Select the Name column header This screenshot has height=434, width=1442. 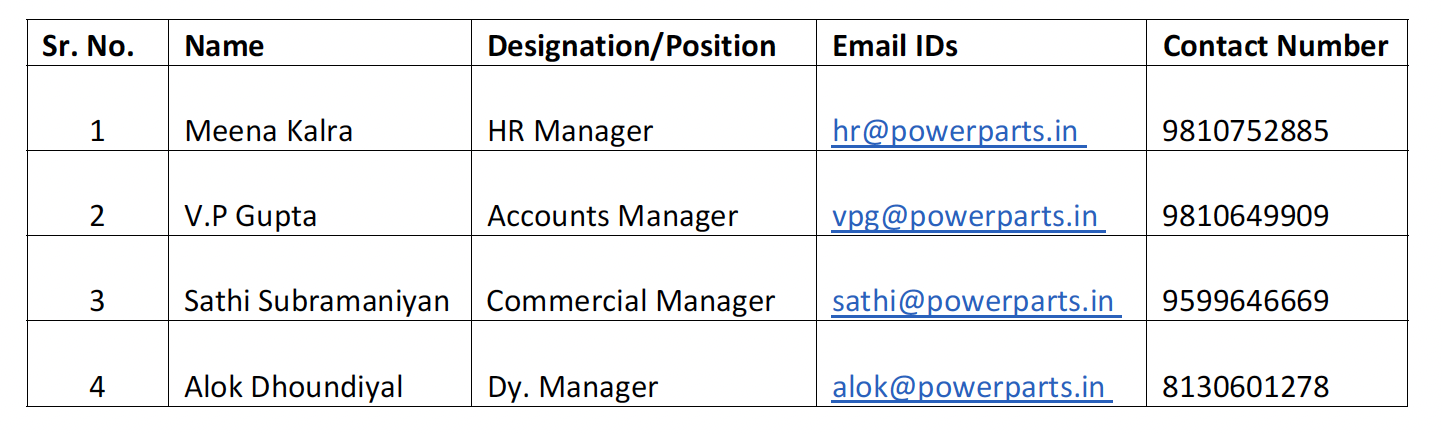click(225, 46)
